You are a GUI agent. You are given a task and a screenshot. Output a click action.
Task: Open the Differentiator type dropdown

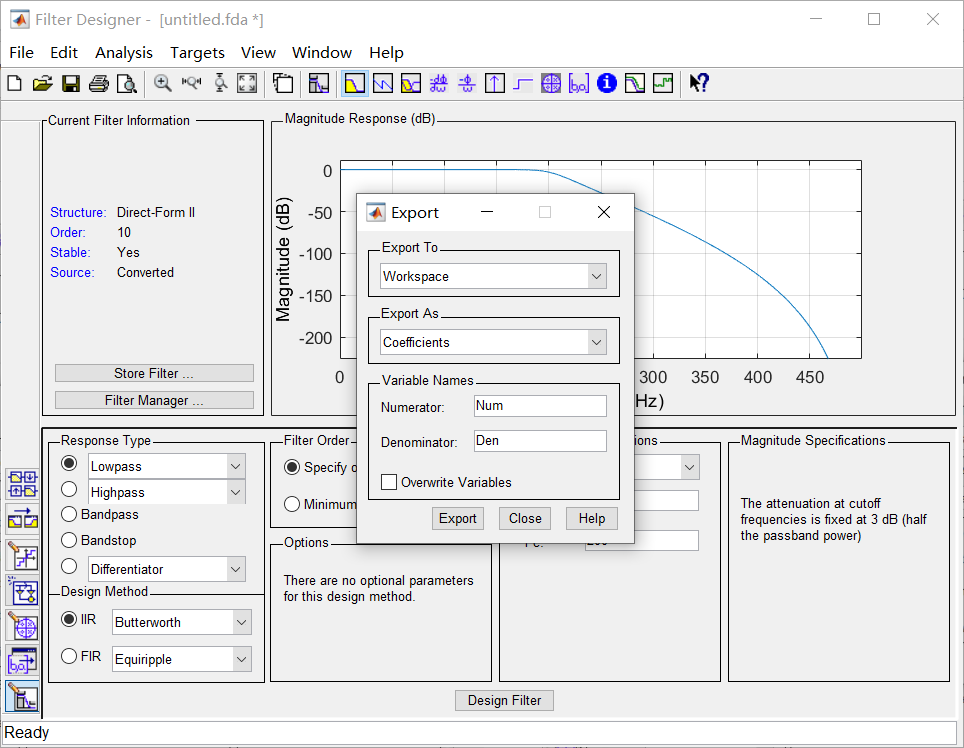[x=235, y=569]
